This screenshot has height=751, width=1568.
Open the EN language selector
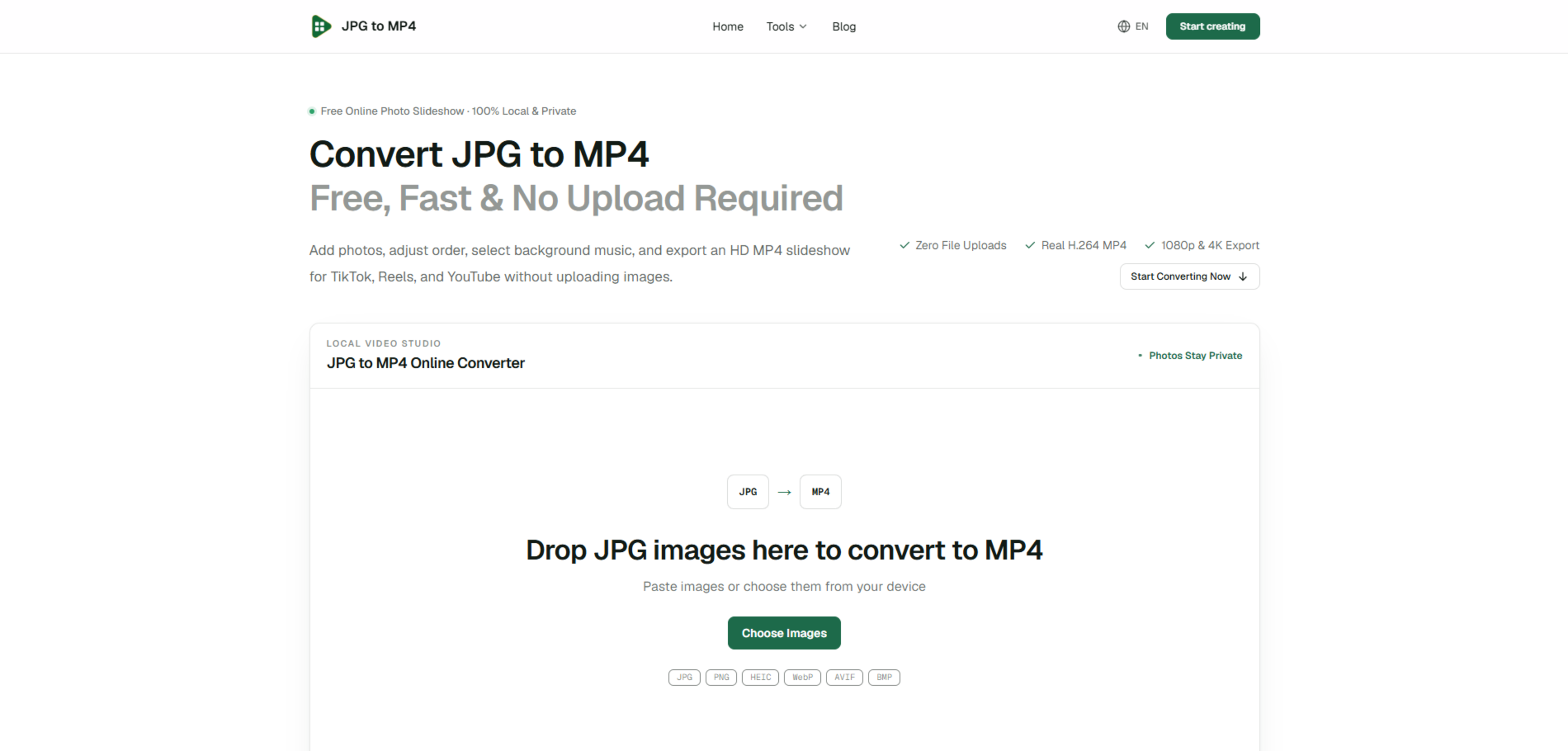[1133, 26]
